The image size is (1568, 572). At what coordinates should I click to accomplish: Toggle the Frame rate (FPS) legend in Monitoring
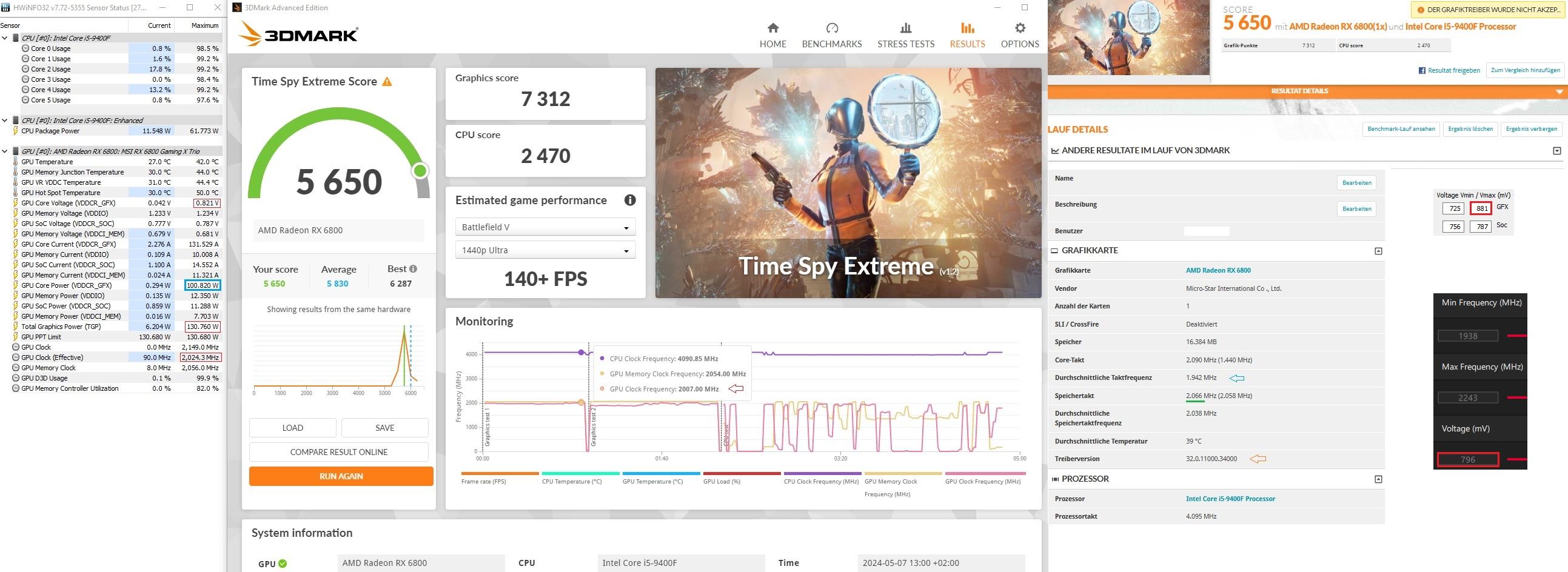pos(500,477)
